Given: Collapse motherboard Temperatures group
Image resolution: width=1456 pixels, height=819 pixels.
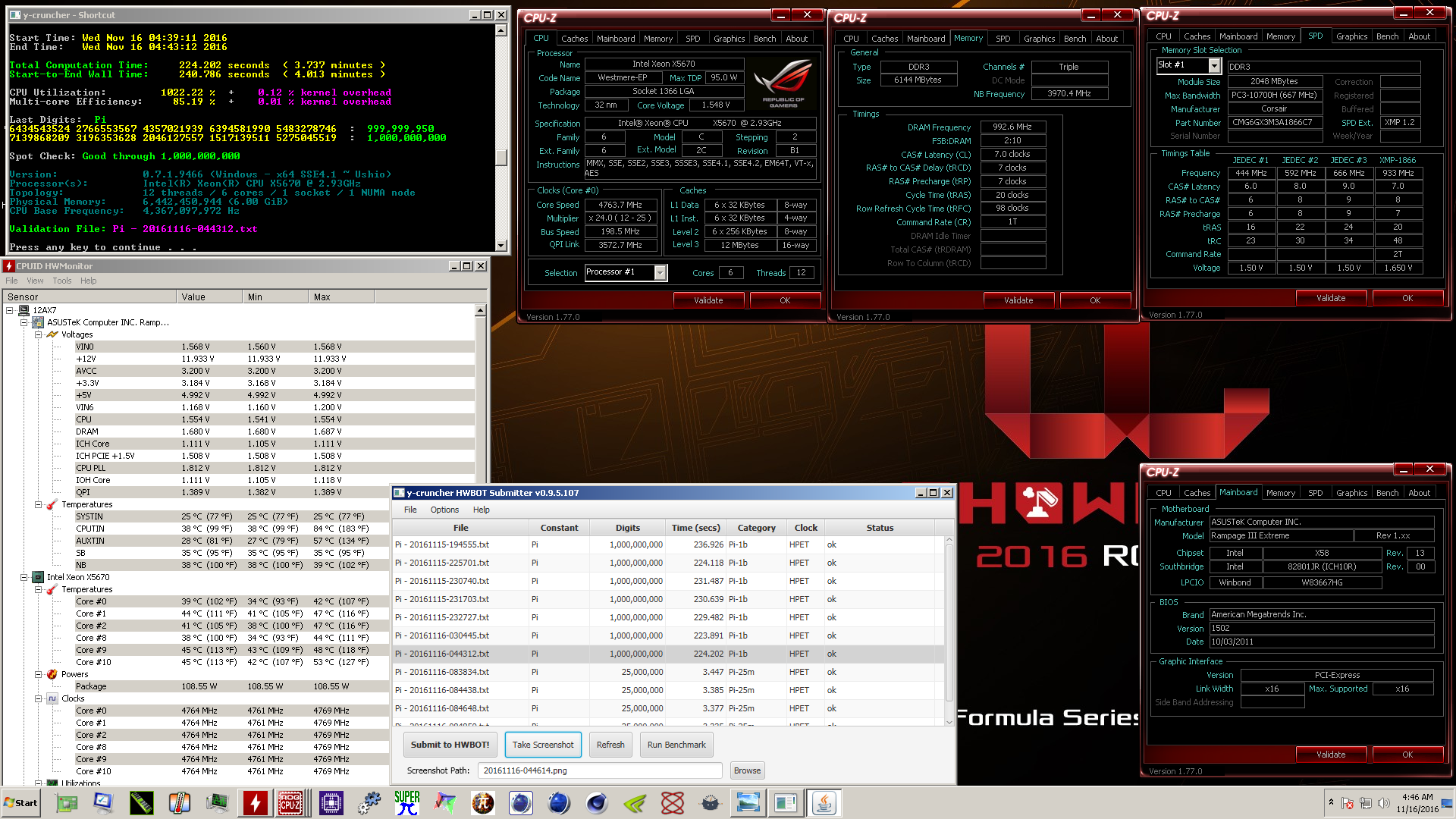Looking at the screenshot, I should click(39, 504).
